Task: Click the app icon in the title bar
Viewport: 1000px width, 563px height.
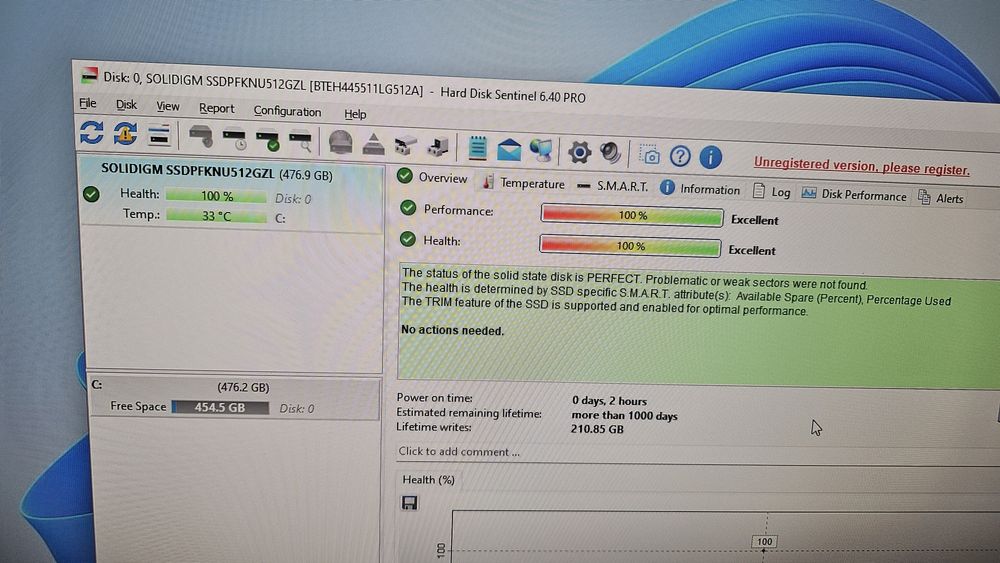Action: coord(89,75)
